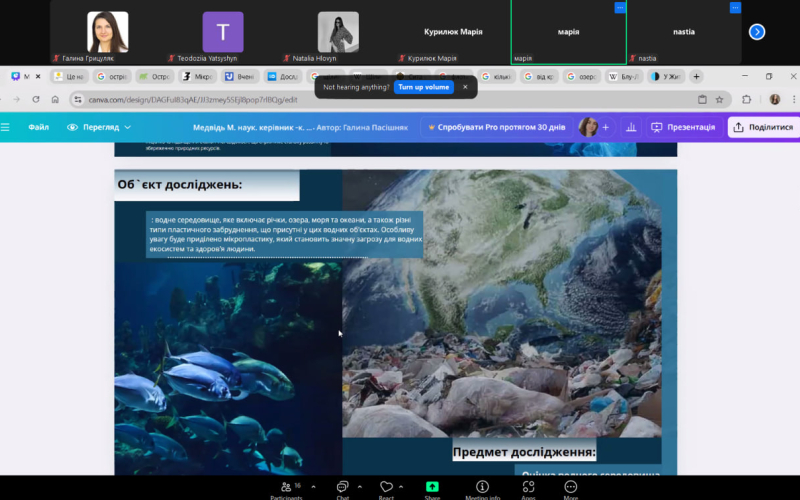Select Галина Грицуляк video thumbnail

(108, 32)
